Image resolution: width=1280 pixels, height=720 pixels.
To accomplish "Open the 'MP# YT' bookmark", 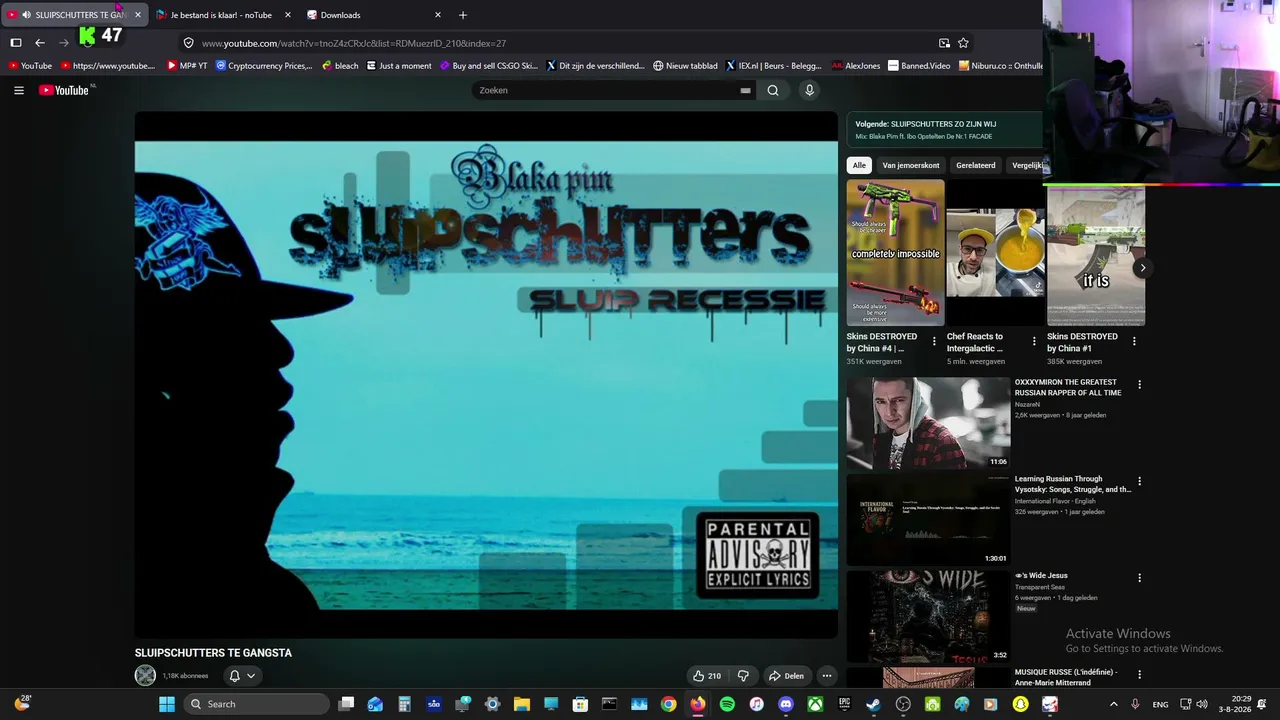I will coord(187,66).
